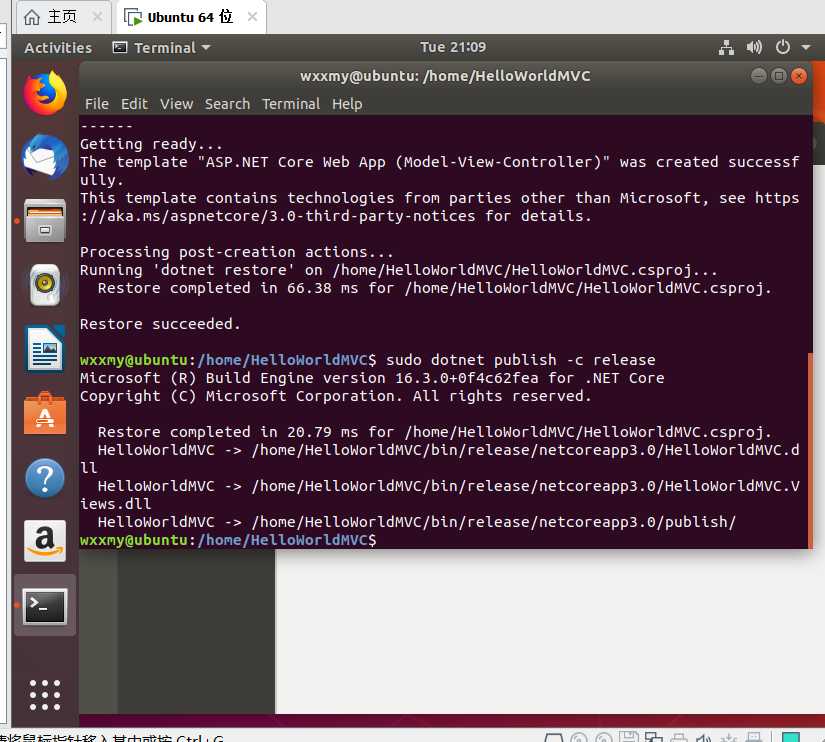Click the volume speaker icon

tap(754, 47)
